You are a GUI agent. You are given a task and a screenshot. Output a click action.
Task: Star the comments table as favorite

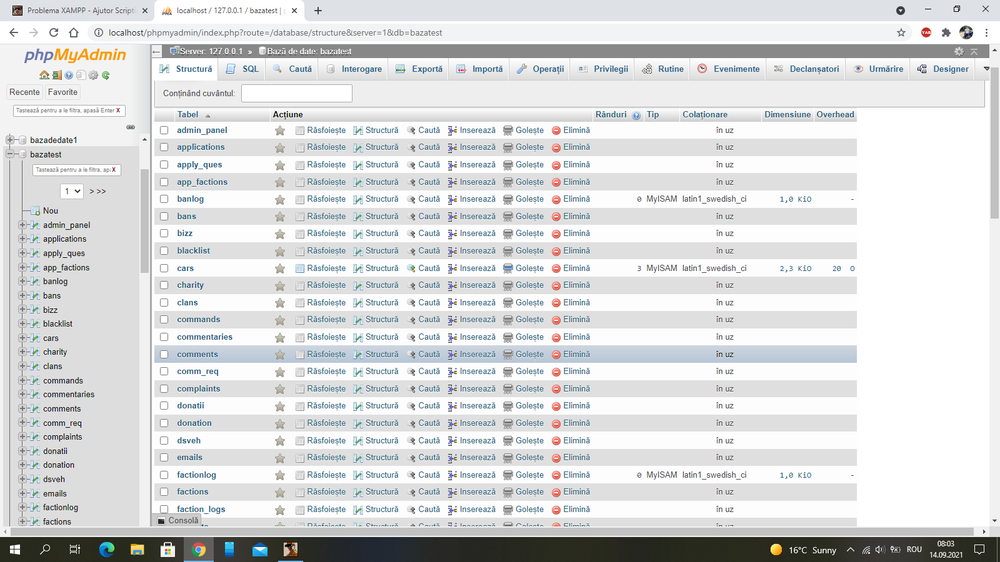[x=279, y=355]
